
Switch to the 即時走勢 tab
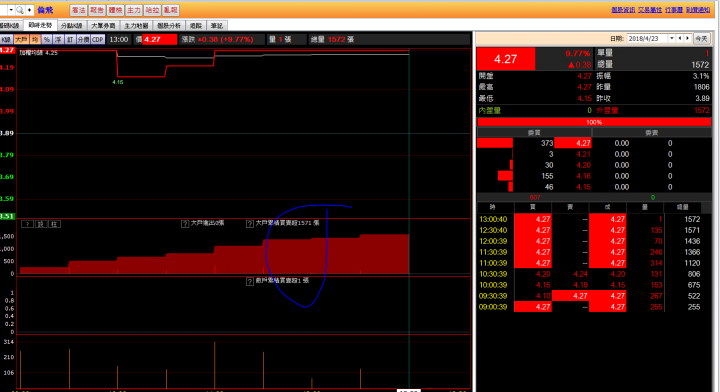click(x=40, y=25)
